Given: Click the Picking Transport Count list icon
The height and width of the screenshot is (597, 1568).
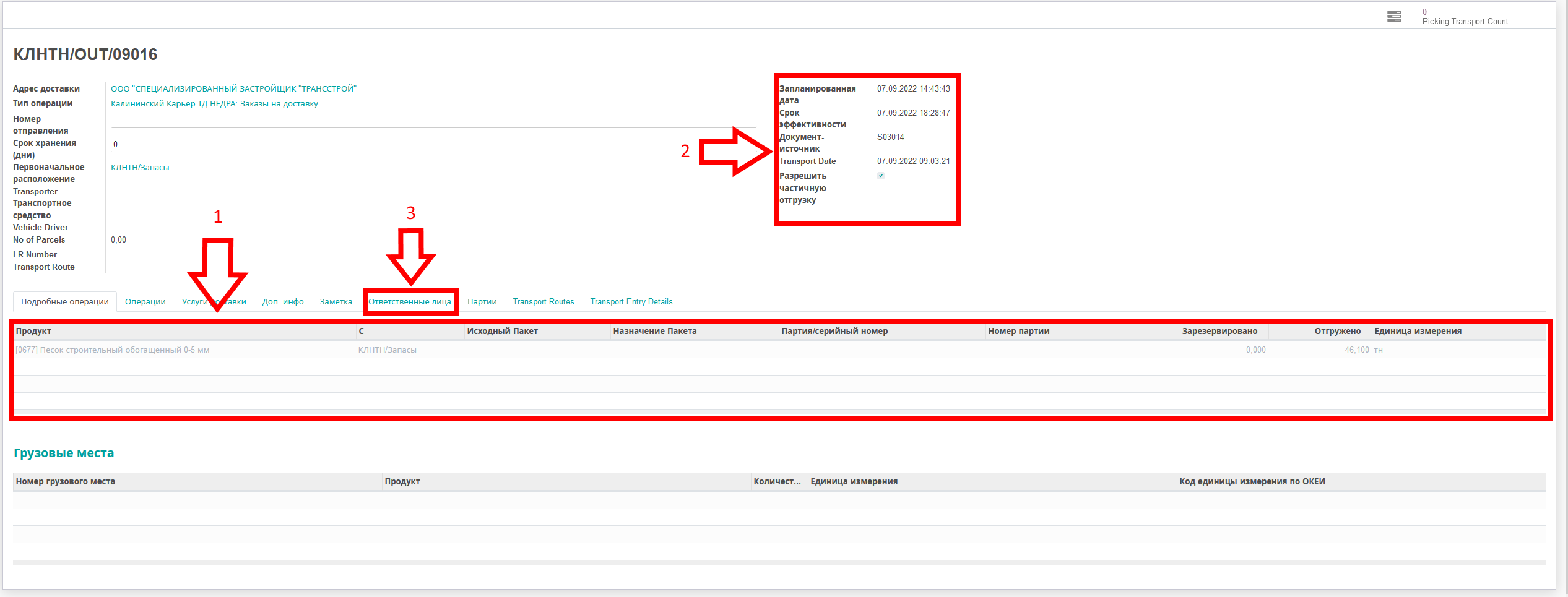Looking at the screenshot, I should pyautogui.click(x=1393, y=17).
